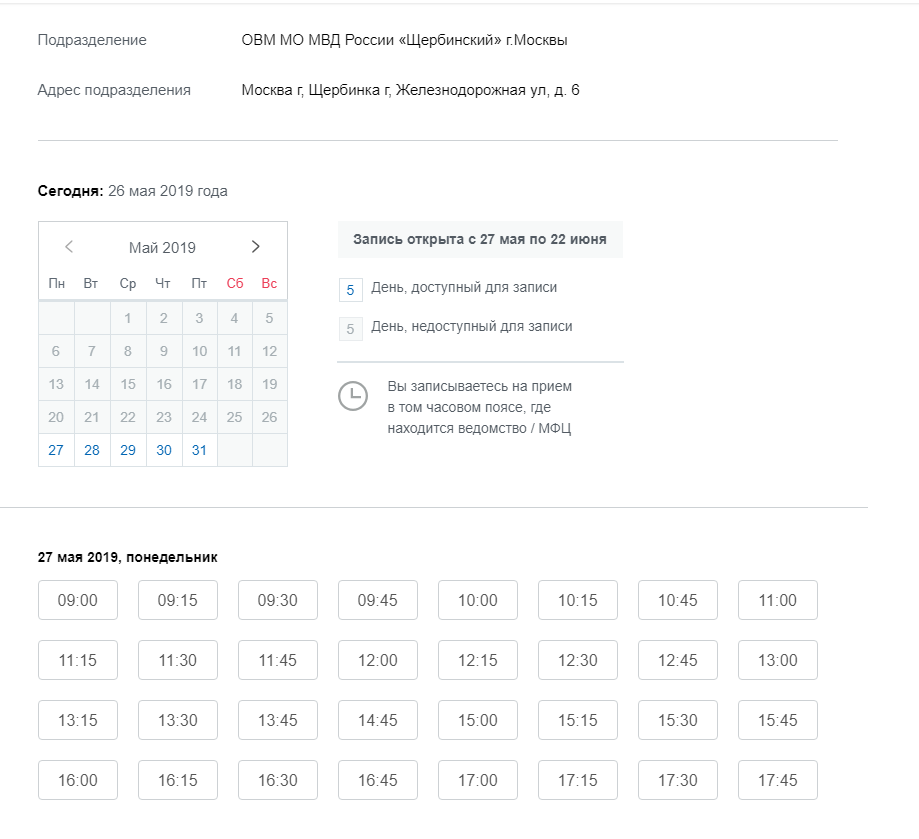Choose May 30 in the calendar
This screenshot has width=919, height=839.
point(164,450)
